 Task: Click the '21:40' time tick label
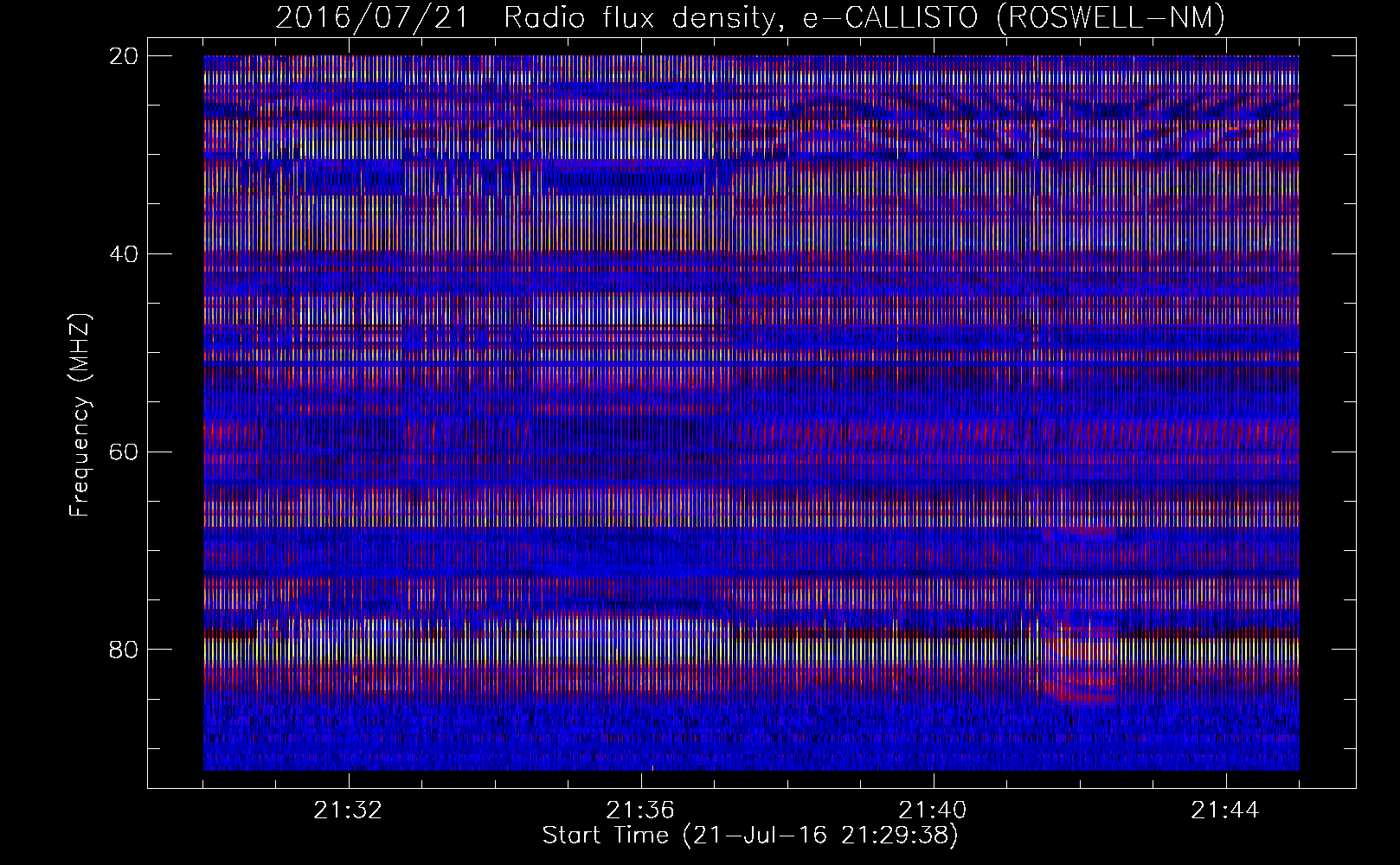[933, 811]
